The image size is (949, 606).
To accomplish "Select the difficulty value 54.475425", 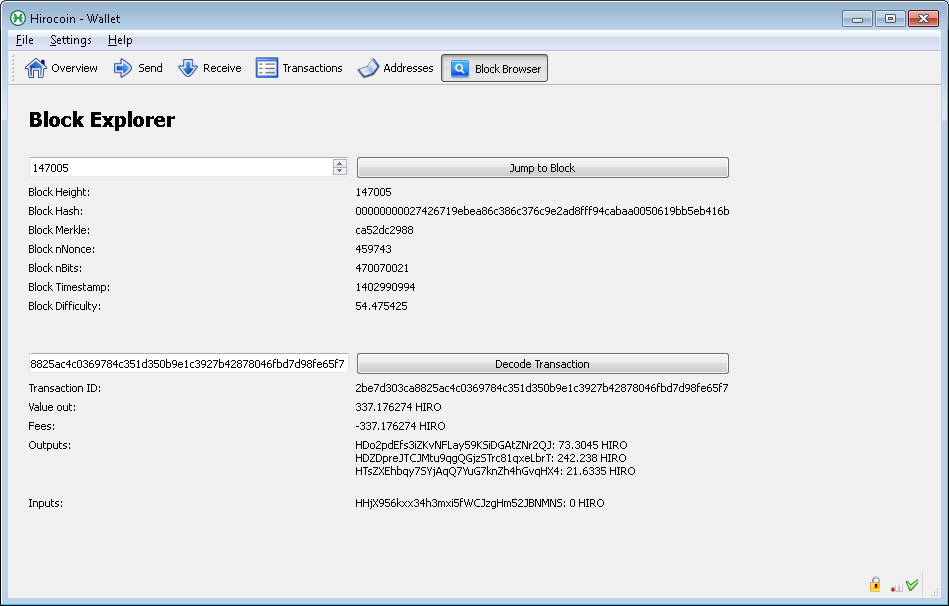I will point(381,306).
